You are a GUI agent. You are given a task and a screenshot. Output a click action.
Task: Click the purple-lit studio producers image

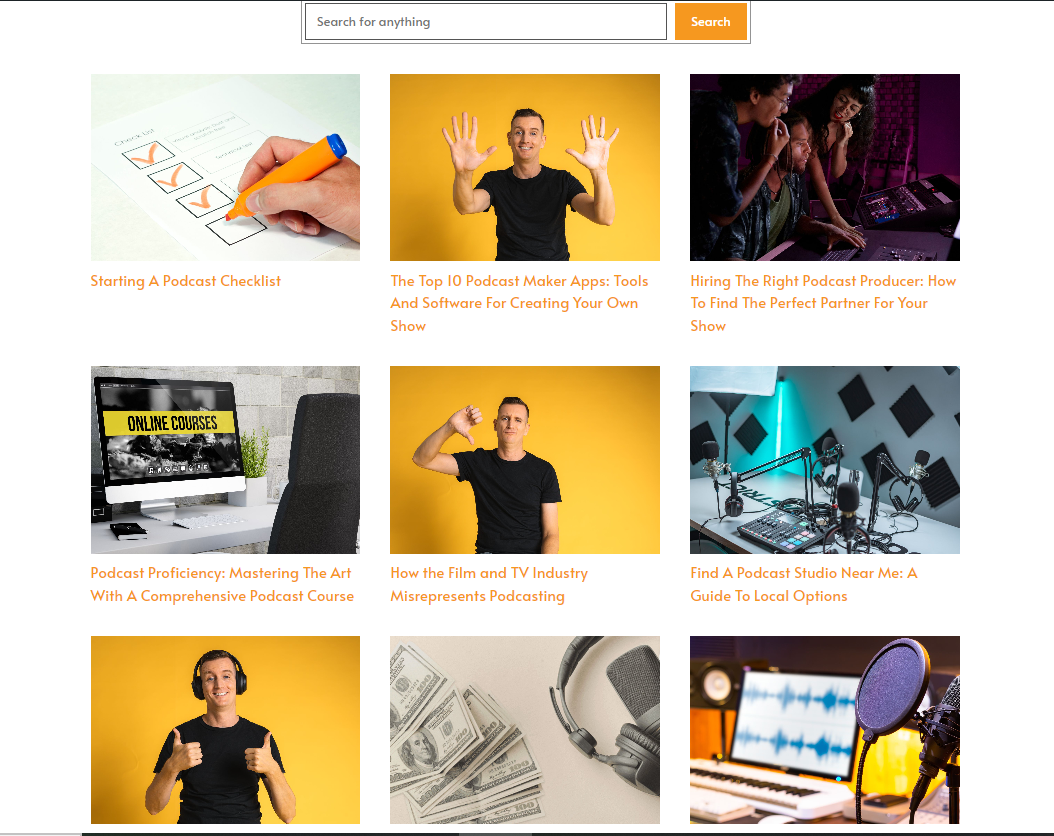coord(825,167)
